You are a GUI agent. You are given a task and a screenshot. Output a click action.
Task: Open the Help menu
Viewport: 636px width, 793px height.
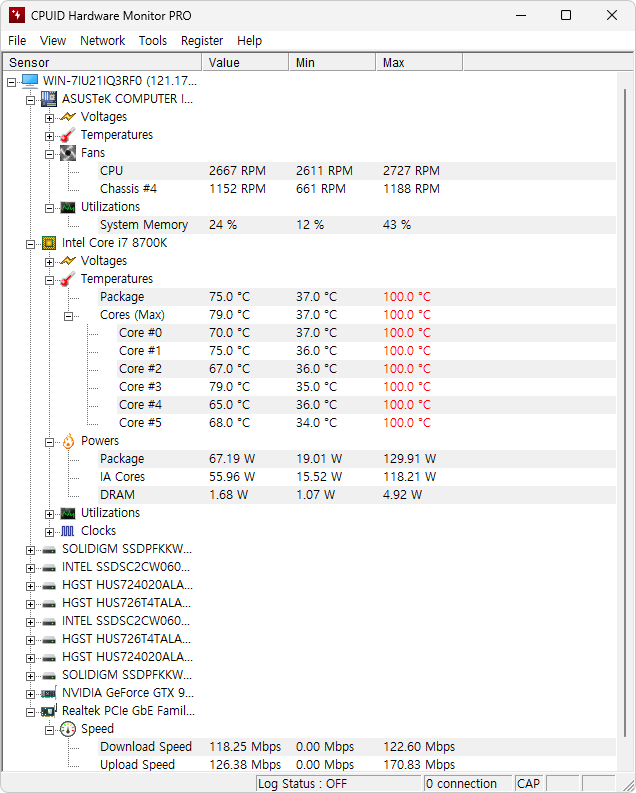coord(249,40)
